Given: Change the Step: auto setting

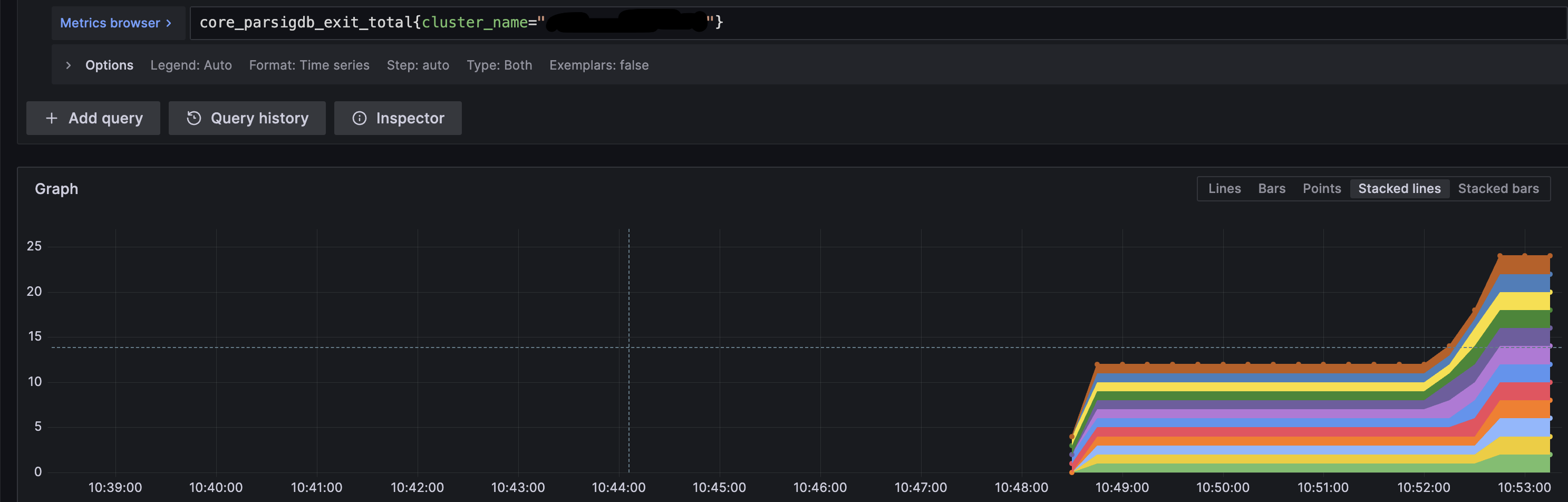Looking at the screenshot, I should (418, 65).
